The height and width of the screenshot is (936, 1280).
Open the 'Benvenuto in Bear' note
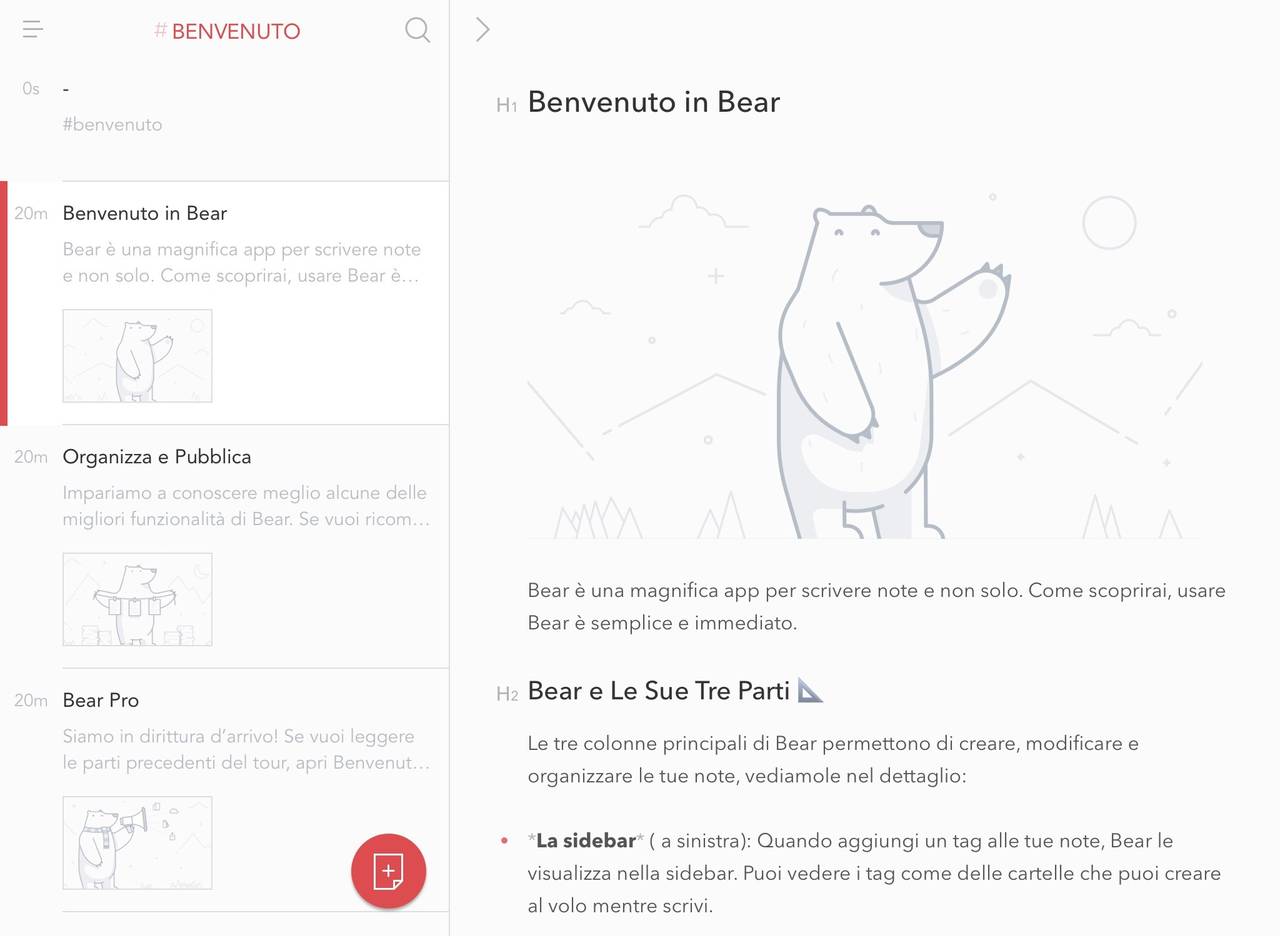pos(145,213)
